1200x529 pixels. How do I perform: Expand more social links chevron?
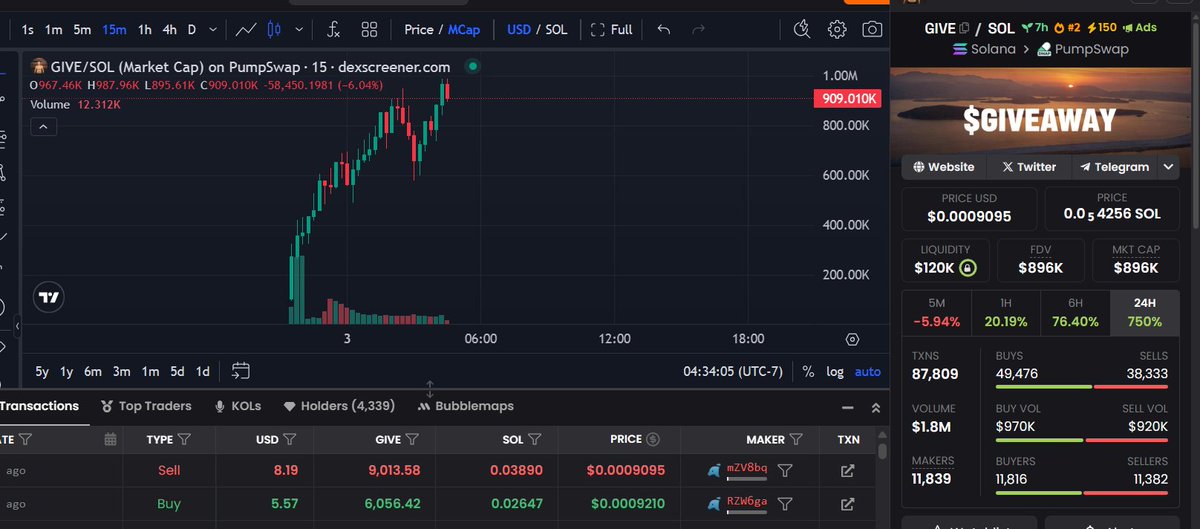tap(1168, 167)
